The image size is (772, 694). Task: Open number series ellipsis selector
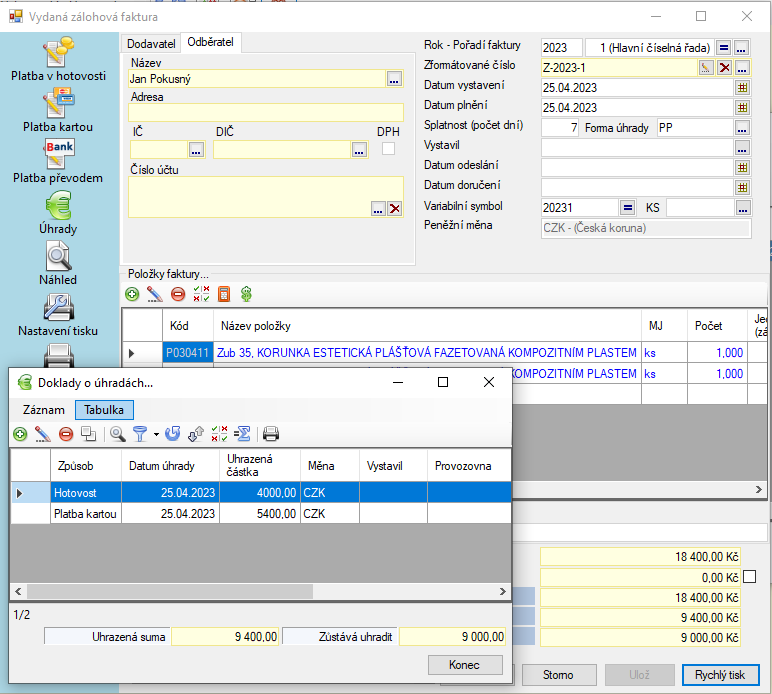point(742,48)
